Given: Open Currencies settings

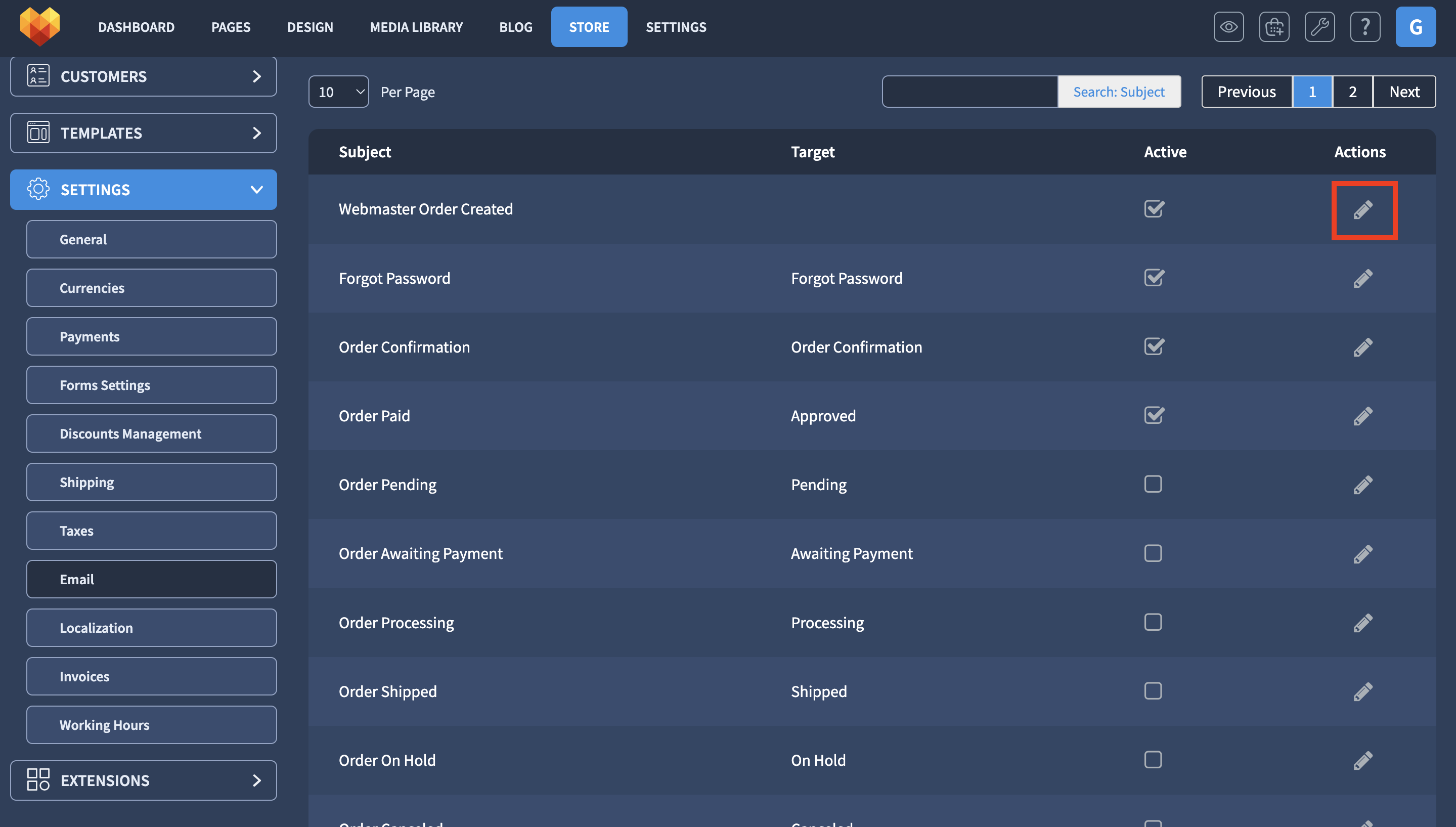Looking at the screenshot, I should click(x=152, y=288).
